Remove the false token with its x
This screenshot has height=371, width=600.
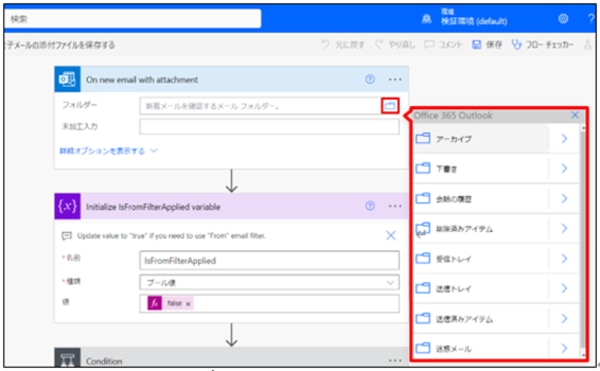tap(188, 304)
